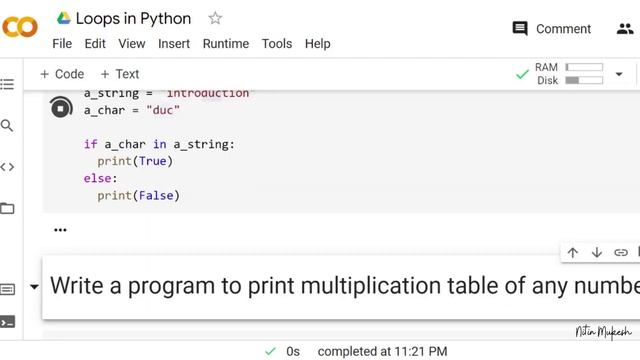Click the 'print(False)' code line
The width and height of the screenshot is (640, 360).
pyautogui.click(x=138, y=196)
